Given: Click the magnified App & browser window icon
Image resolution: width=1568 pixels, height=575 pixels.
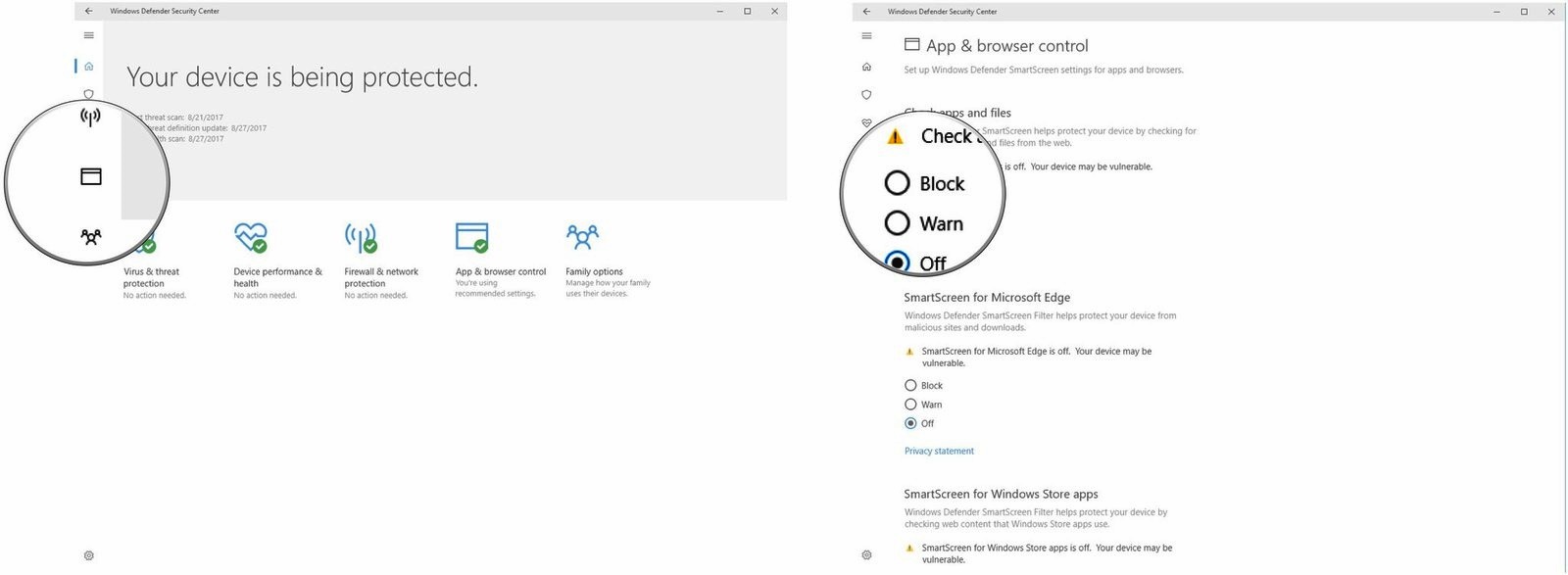Looking at the screenshot, I should [x=91, y=177].
